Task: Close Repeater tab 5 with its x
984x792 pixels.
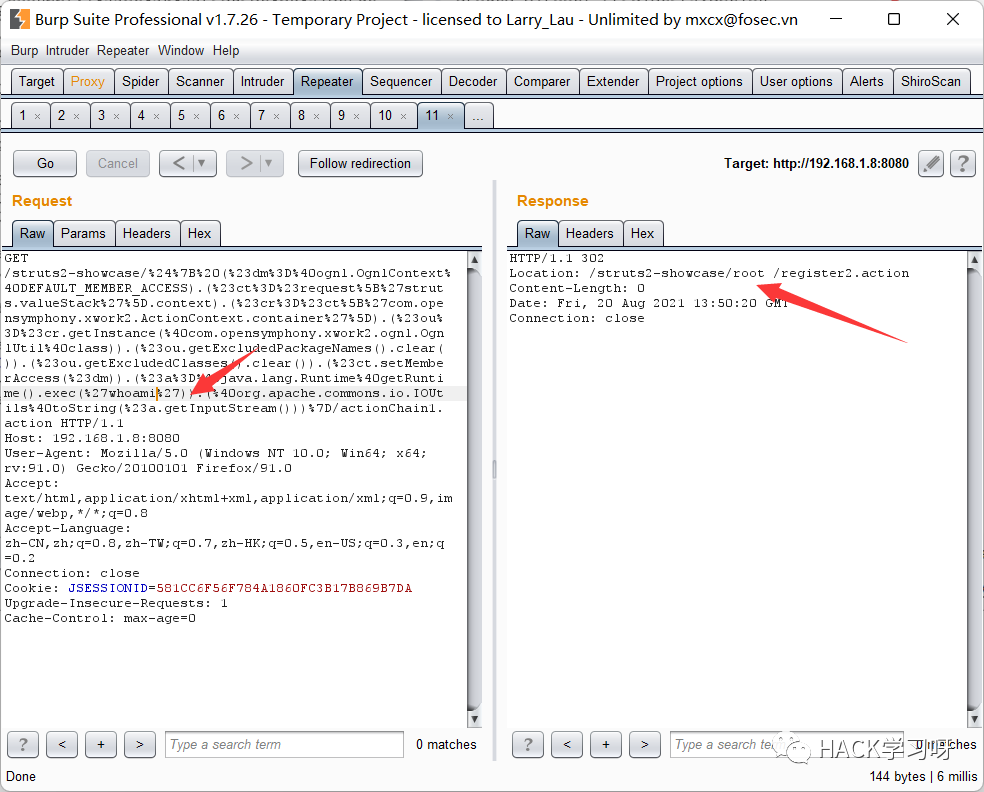Action: click(x=196, y=116)
